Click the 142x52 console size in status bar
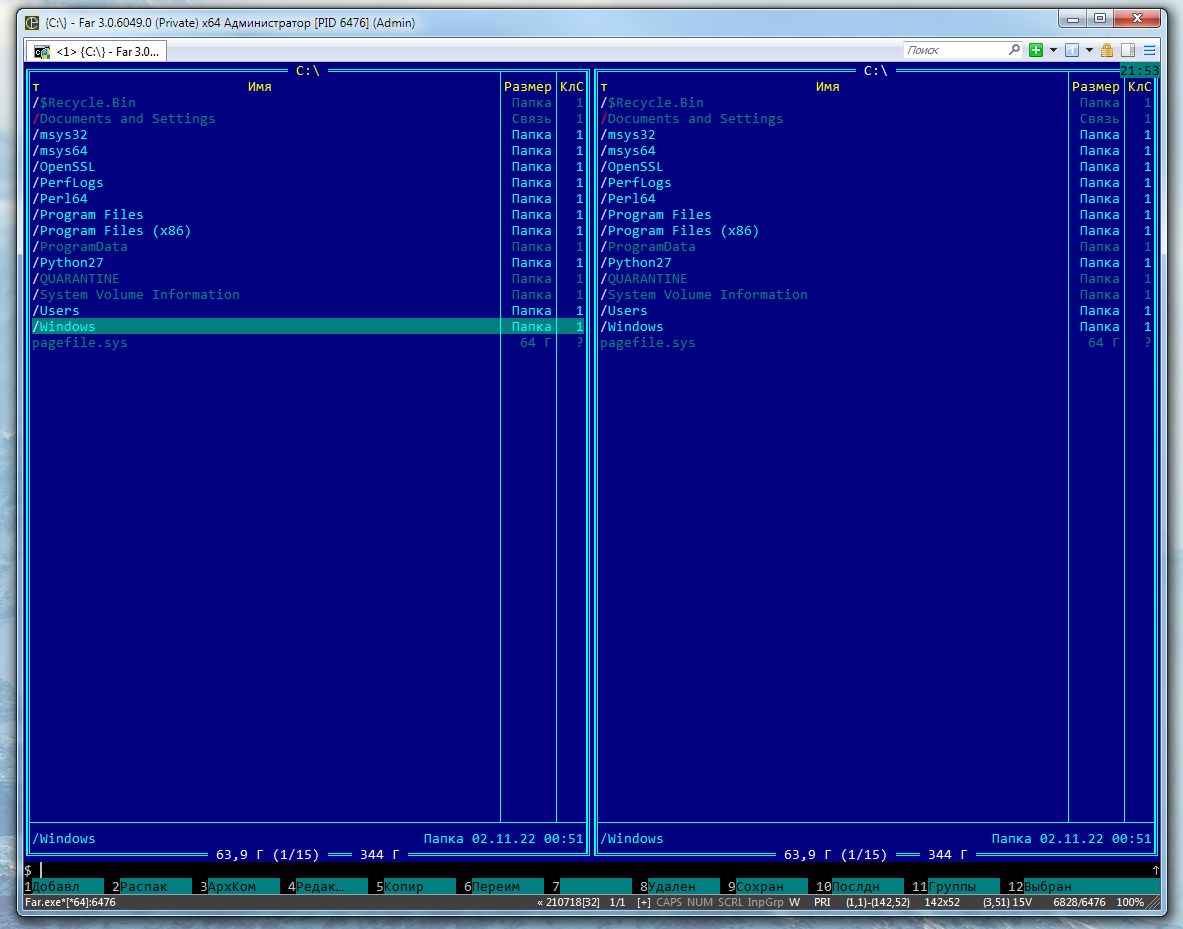Viewport: 1183px width, 929px height. (x=942, y=902)
